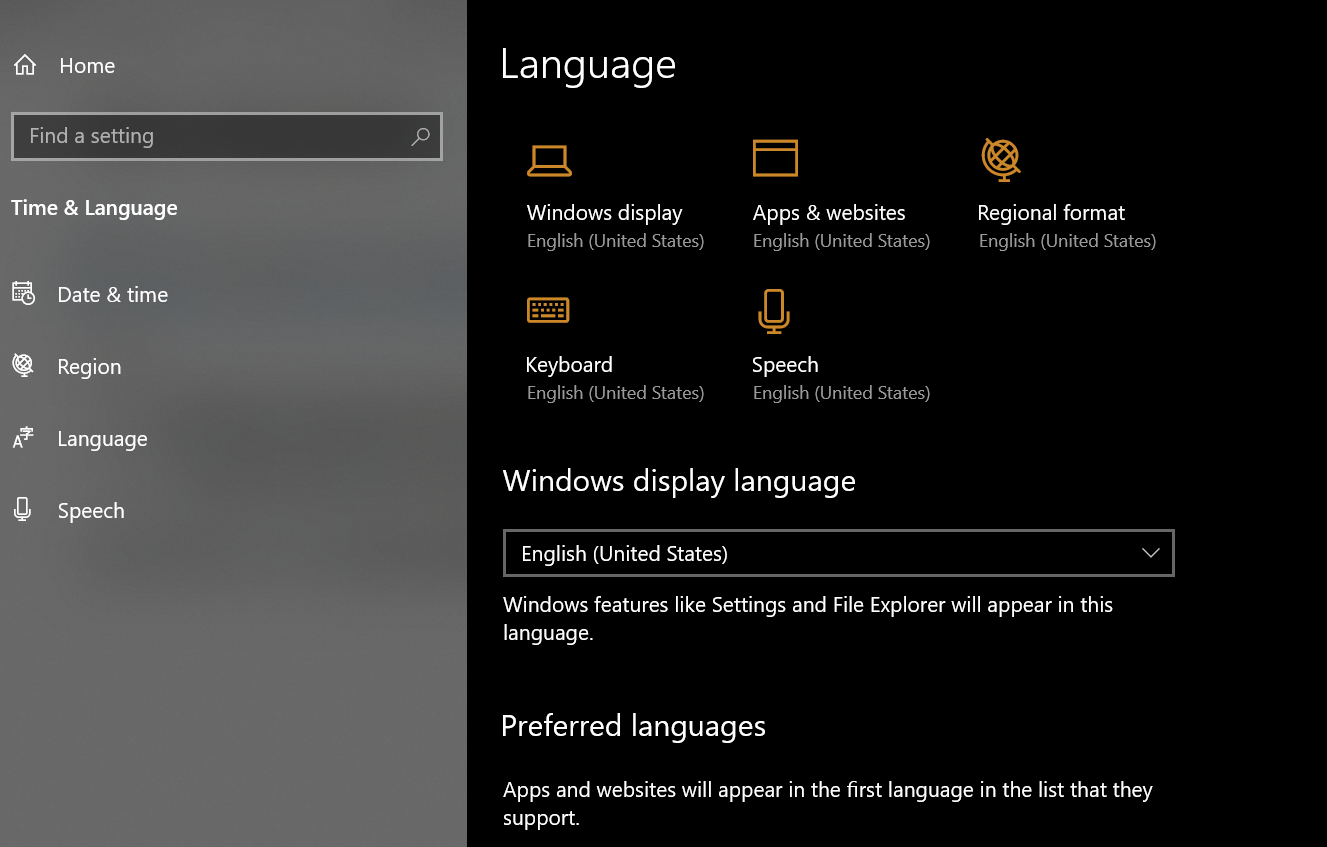Open the Windows display language dropdown
The height and width of the screenshot is (847, 1327).
pos(838,553)
